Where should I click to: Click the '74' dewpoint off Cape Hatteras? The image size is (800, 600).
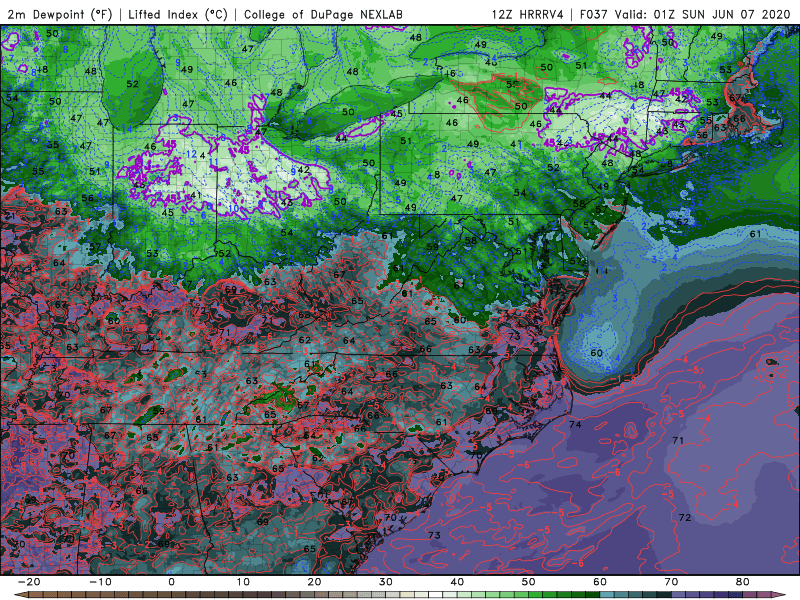tap(575, 424)
